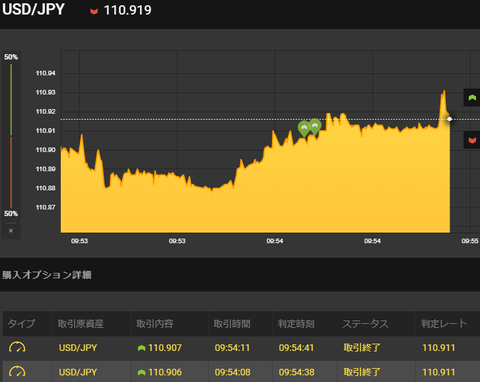Image resolution: width=480 pixels, height=382 pixels.
Task: Open the USD/JPY link in first row
Action: pos(78,348)
